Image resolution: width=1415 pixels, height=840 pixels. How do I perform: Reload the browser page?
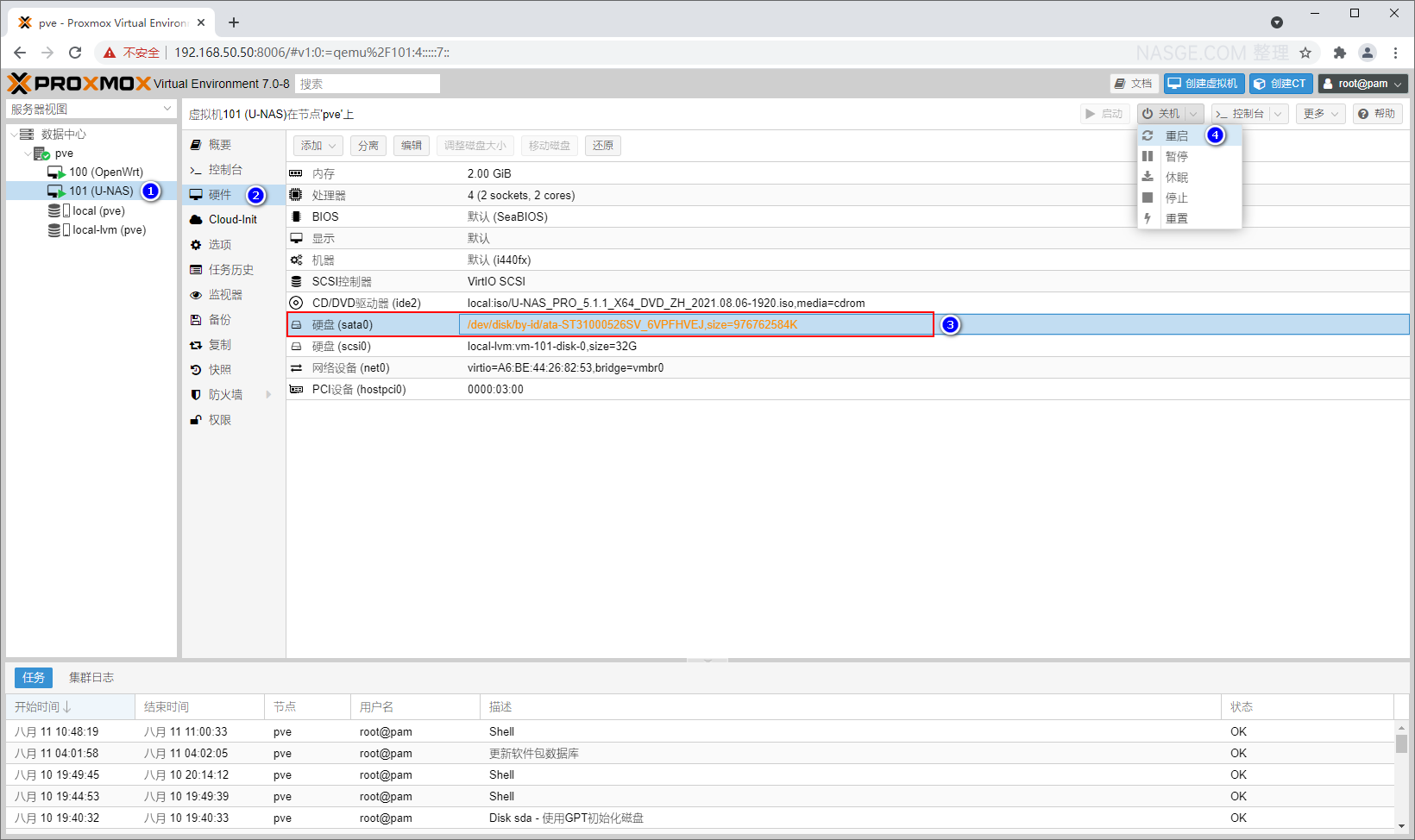(75, 53)
